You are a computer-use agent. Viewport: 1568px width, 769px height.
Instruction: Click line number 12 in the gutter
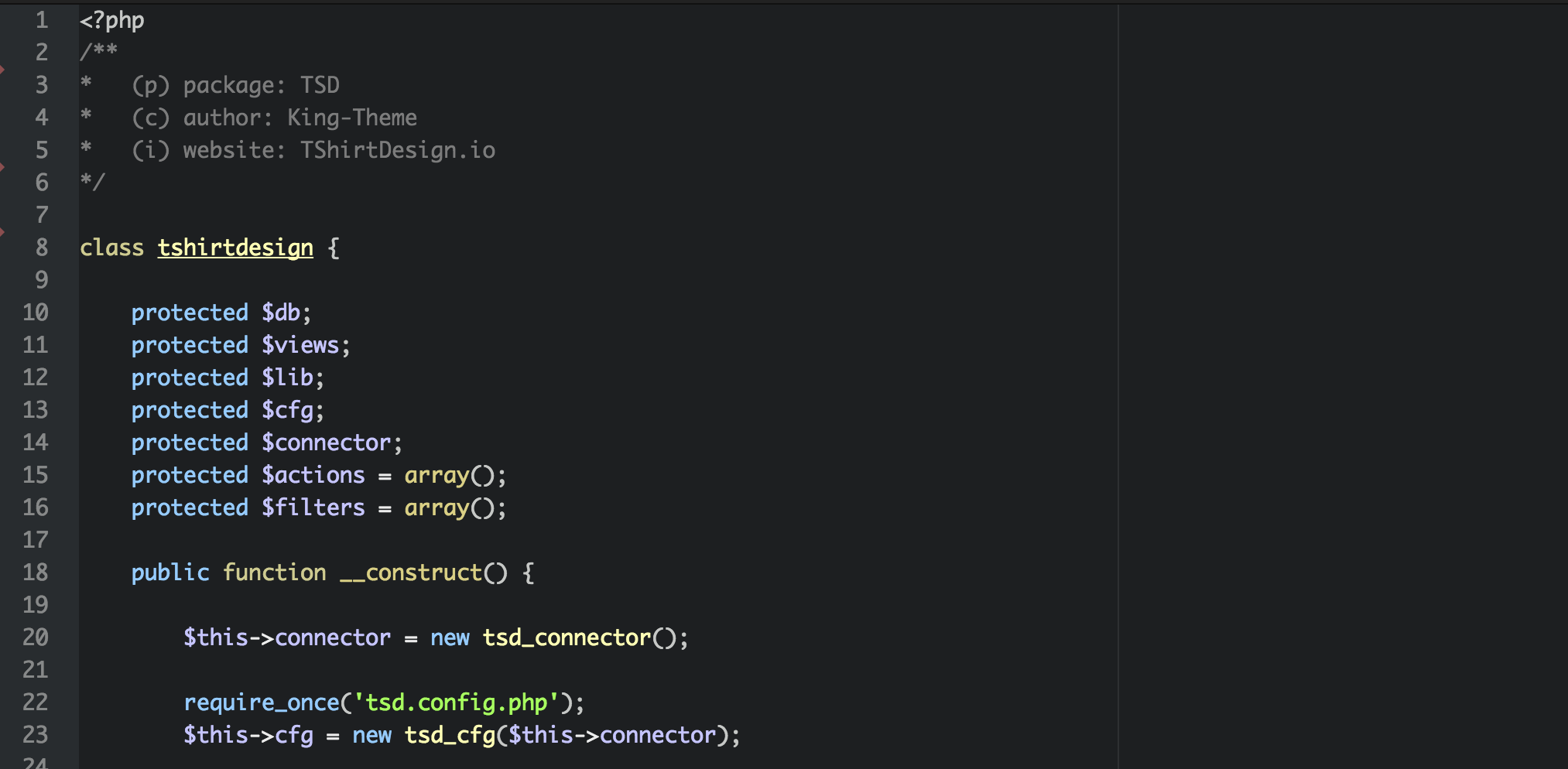click(36, 378)
